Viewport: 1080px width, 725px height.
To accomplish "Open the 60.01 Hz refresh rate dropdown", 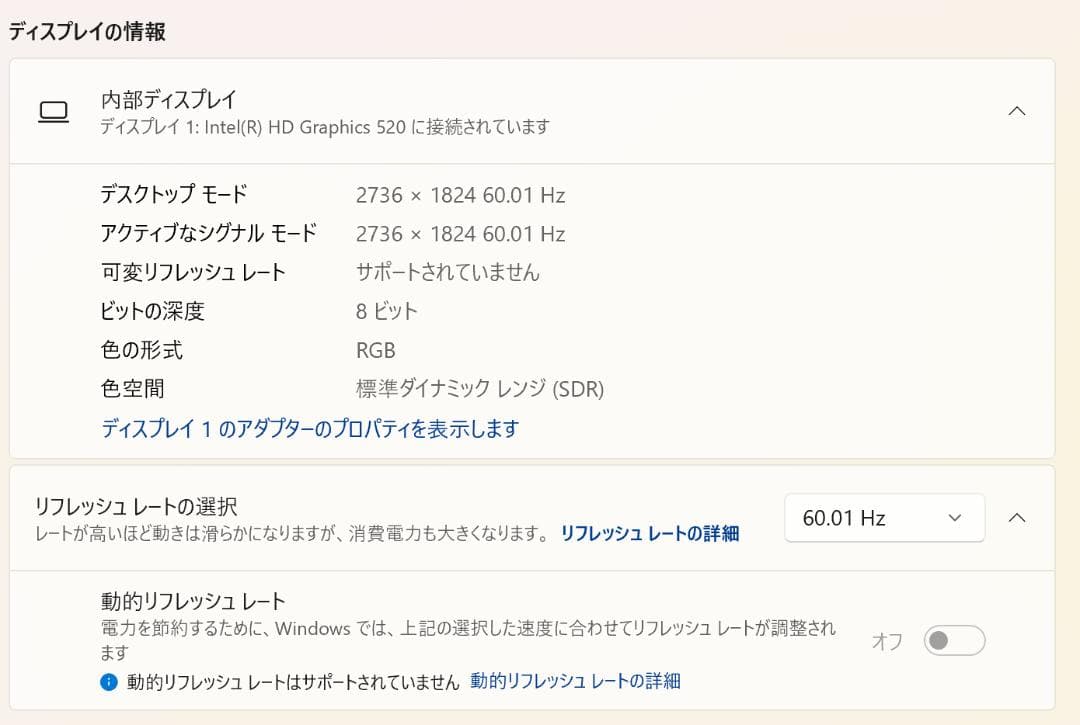I will (x=884, y=518).
